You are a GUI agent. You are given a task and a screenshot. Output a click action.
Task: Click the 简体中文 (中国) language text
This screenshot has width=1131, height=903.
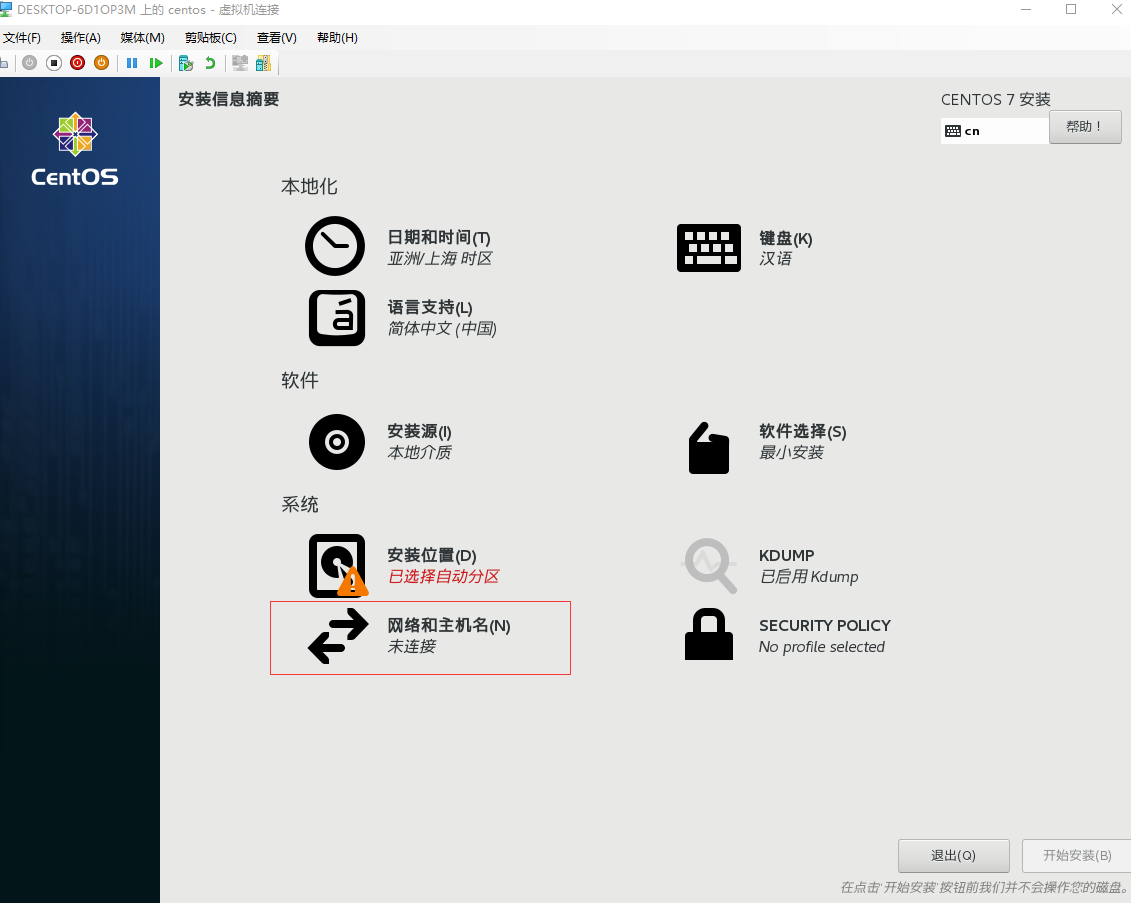point(442,328)
